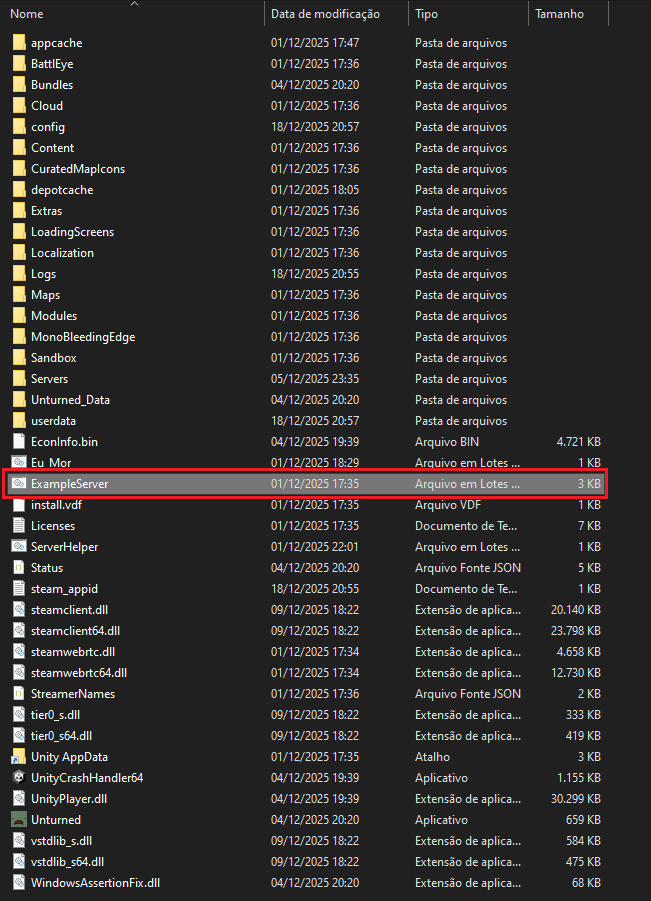The height and width of the screenshot is (901, 651).
Task: Click the ServerHelper batch file icon
Action: (x=19, y=546)
